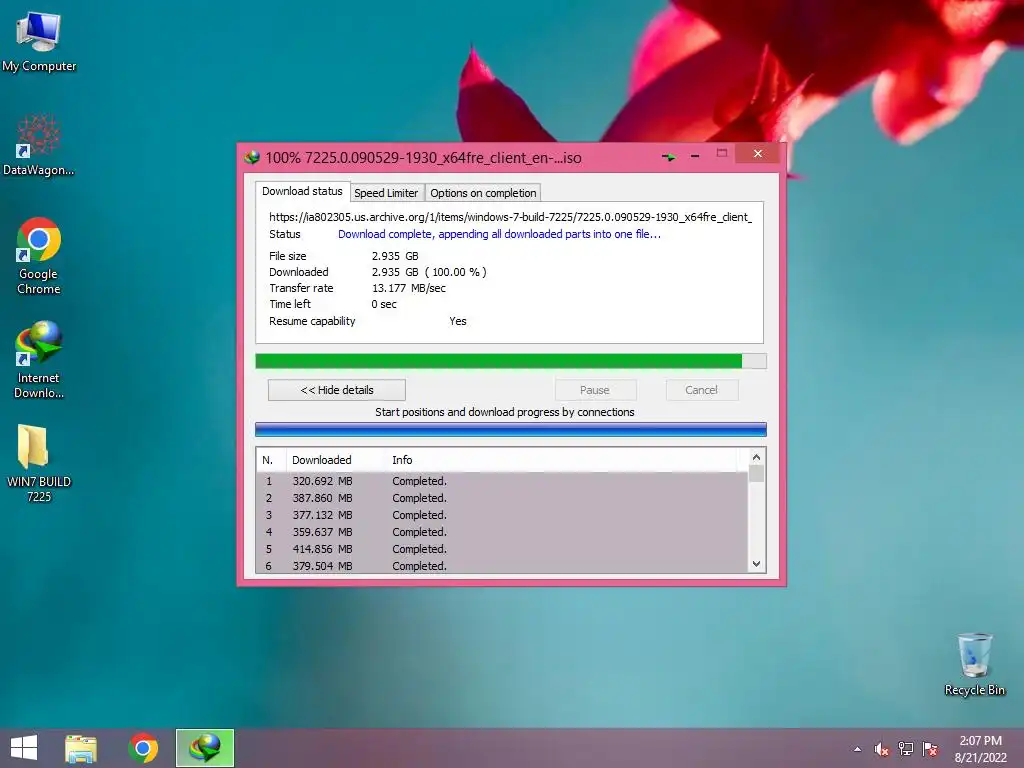Click Resume capability value Yes
The width and height of the screenshot is (1024, 768).
coord(458,321)
